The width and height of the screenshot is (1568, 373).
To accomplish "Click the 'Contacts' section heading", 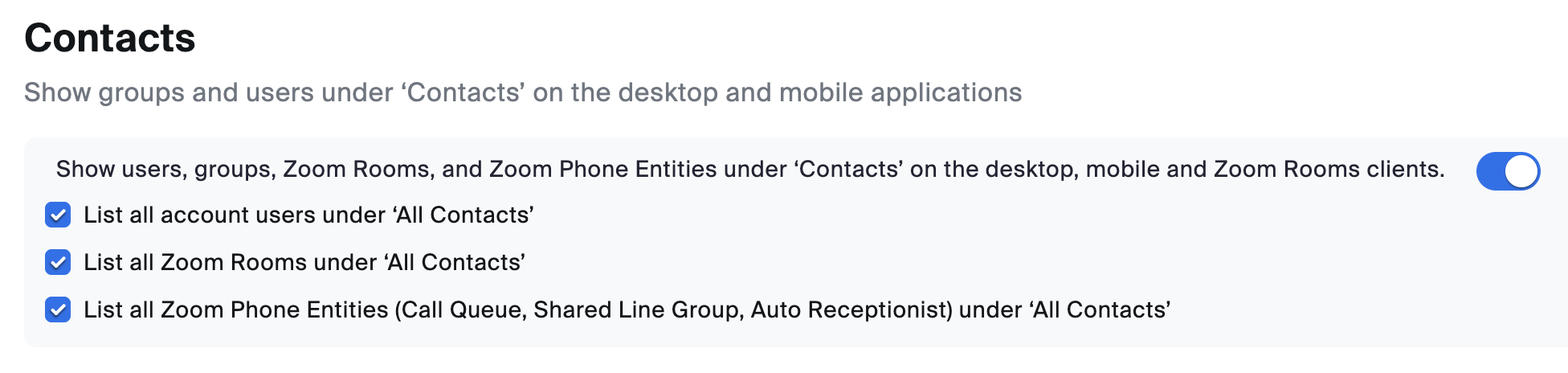I will pyautogui.click(x=110, y=38).
